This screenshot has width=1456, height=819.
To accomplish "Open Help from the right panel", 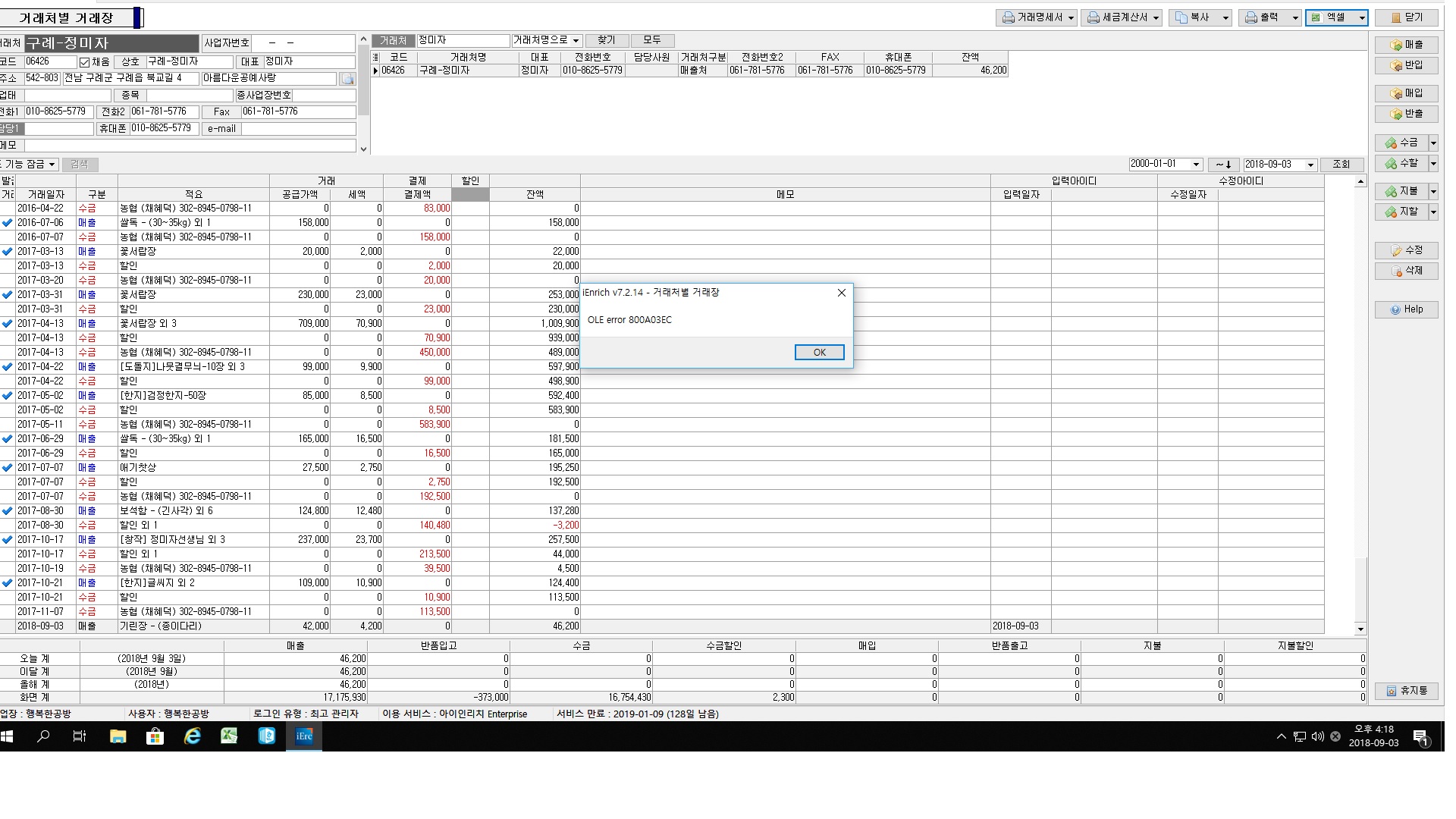I will [x=1406, y=309].
